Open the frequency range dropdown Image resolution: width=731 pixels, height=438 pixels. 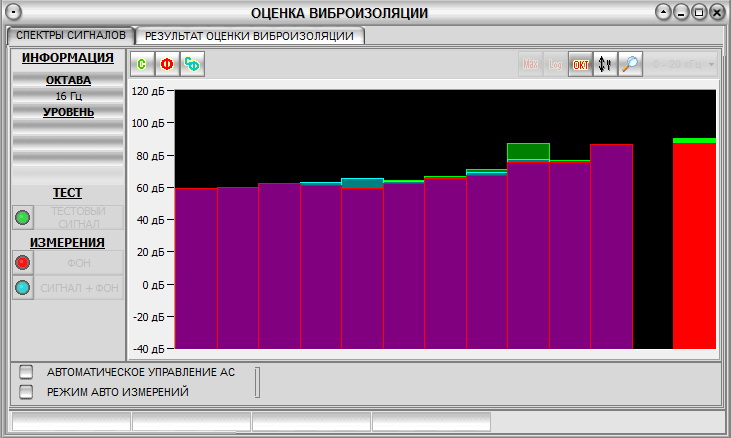click(681, 65)
